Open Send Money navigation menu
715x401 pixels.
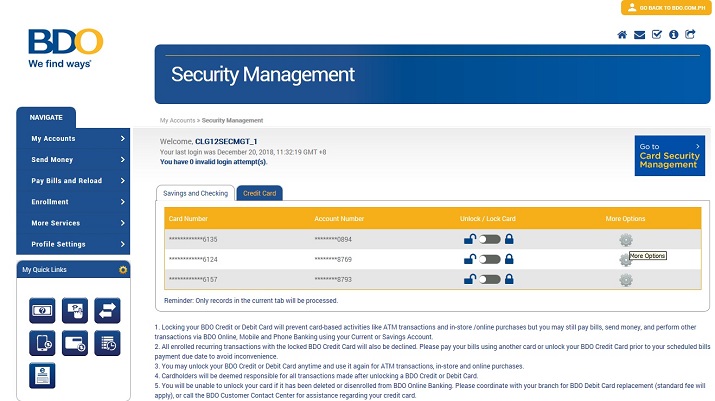tap(73, 159)
